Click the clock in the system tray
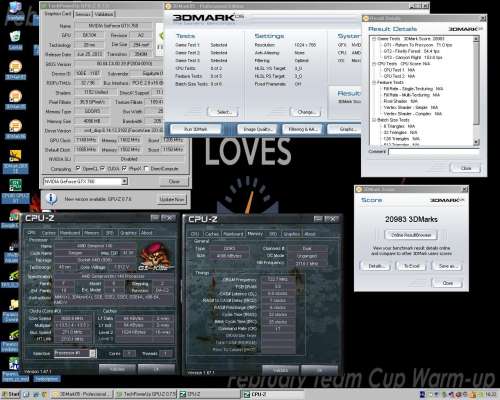Screen dimensions: 500x400 (x=491, y=395)
